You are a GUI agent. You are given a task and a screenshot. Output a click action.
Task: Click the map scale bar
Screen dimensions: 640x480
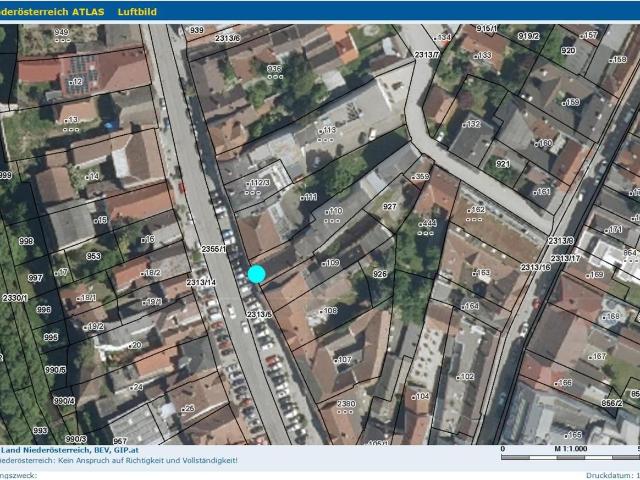pyautogui.click(x=570, y=458)
